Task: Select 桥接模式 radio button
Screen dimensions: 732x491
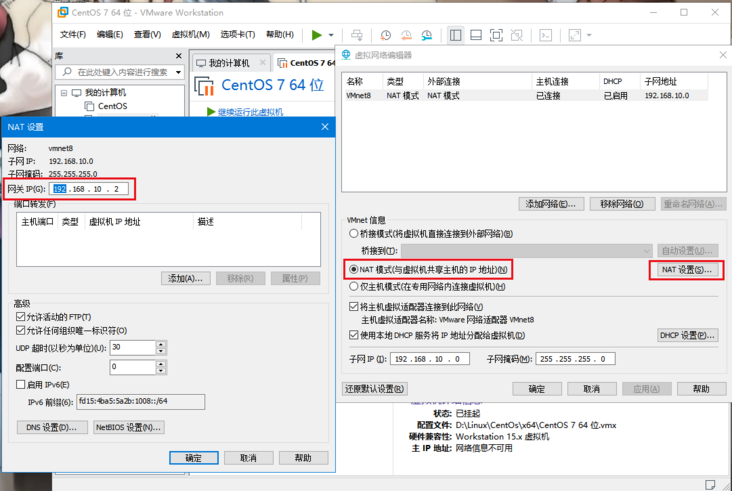Action: coord(353,233)
